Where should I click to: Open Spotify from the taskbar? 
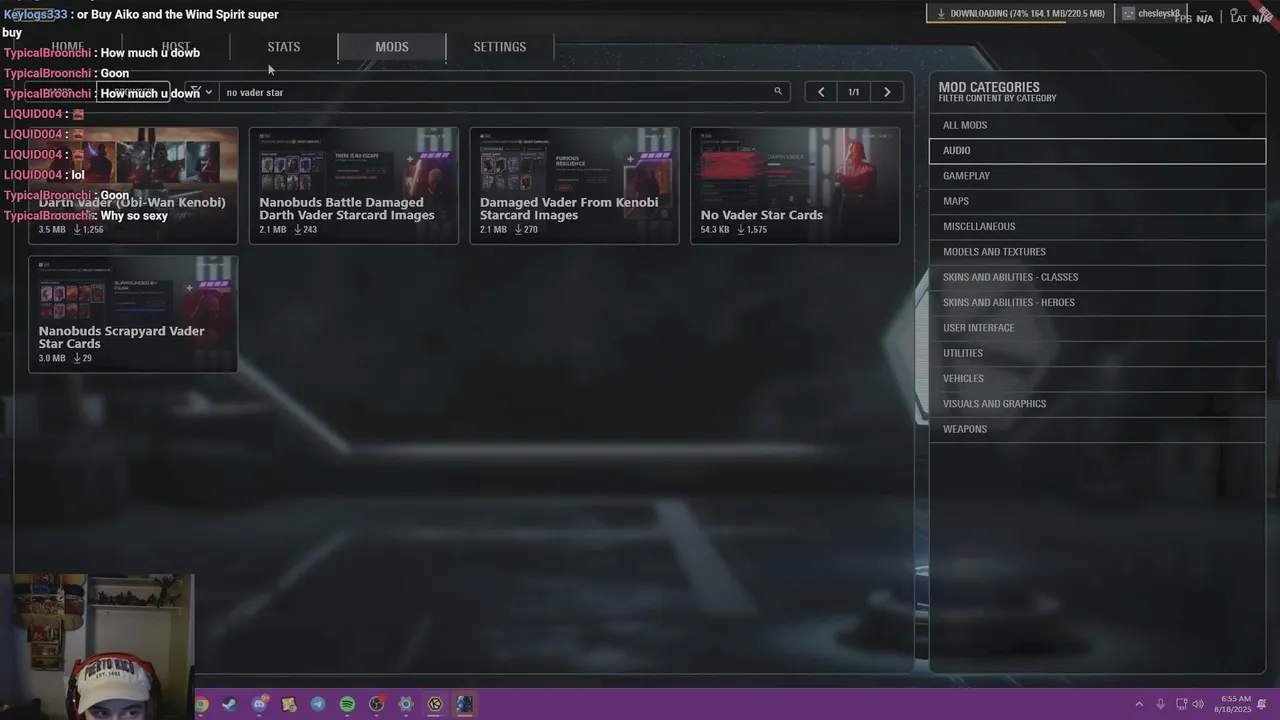347,704
